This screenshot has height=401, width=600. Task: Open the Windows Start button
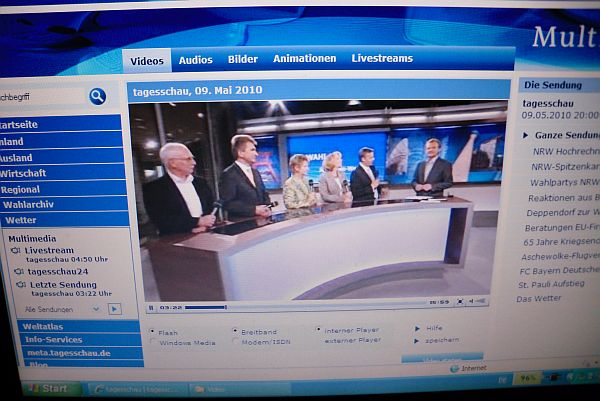point(51,389)
